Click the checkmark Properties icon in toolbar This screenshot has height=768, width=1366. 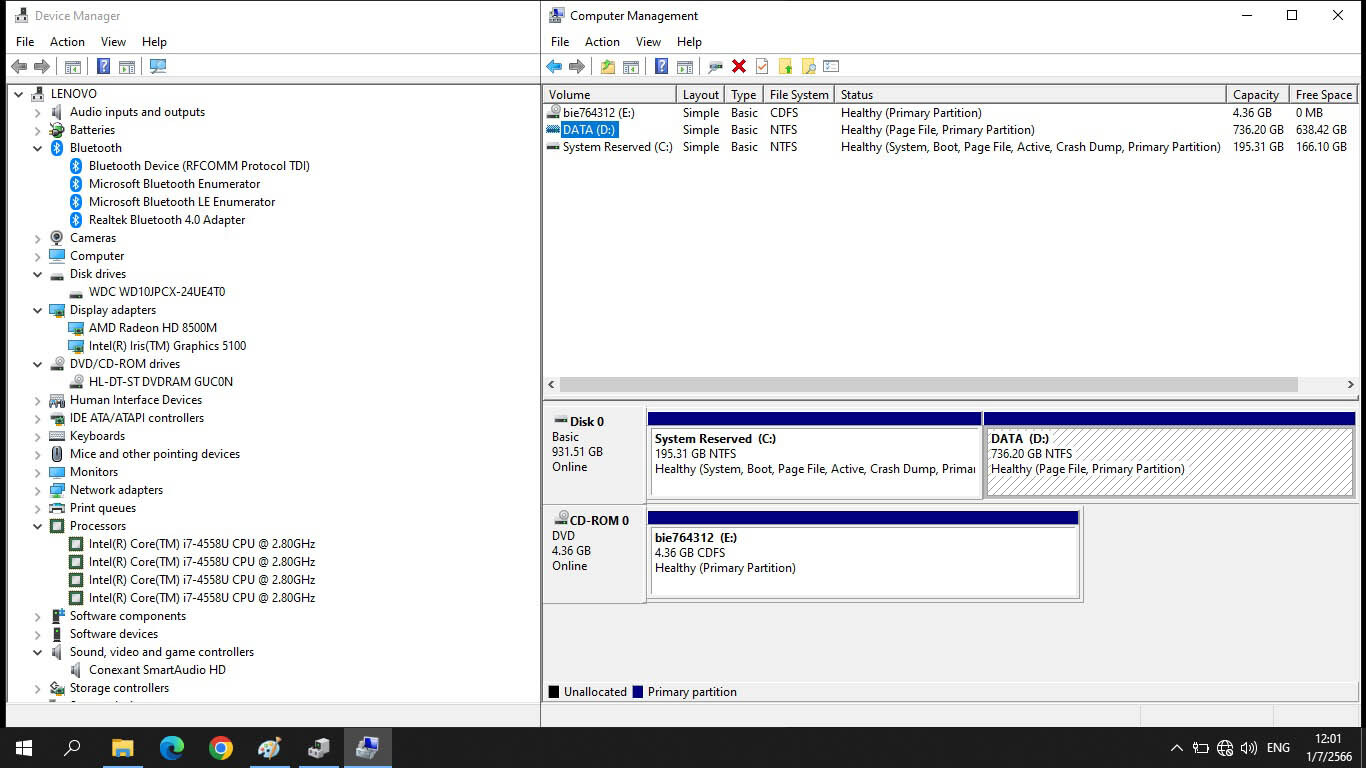point(762,67)
